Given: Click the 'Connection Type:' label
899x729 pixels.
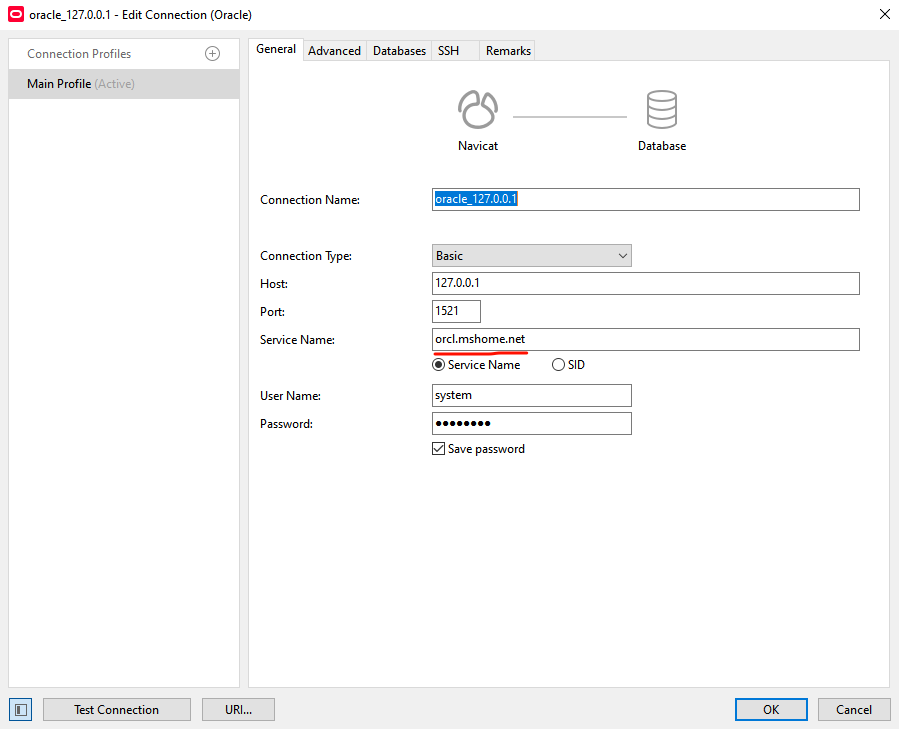Looking at the screenshot, I should pyautogui.click(x=306, y=256).
